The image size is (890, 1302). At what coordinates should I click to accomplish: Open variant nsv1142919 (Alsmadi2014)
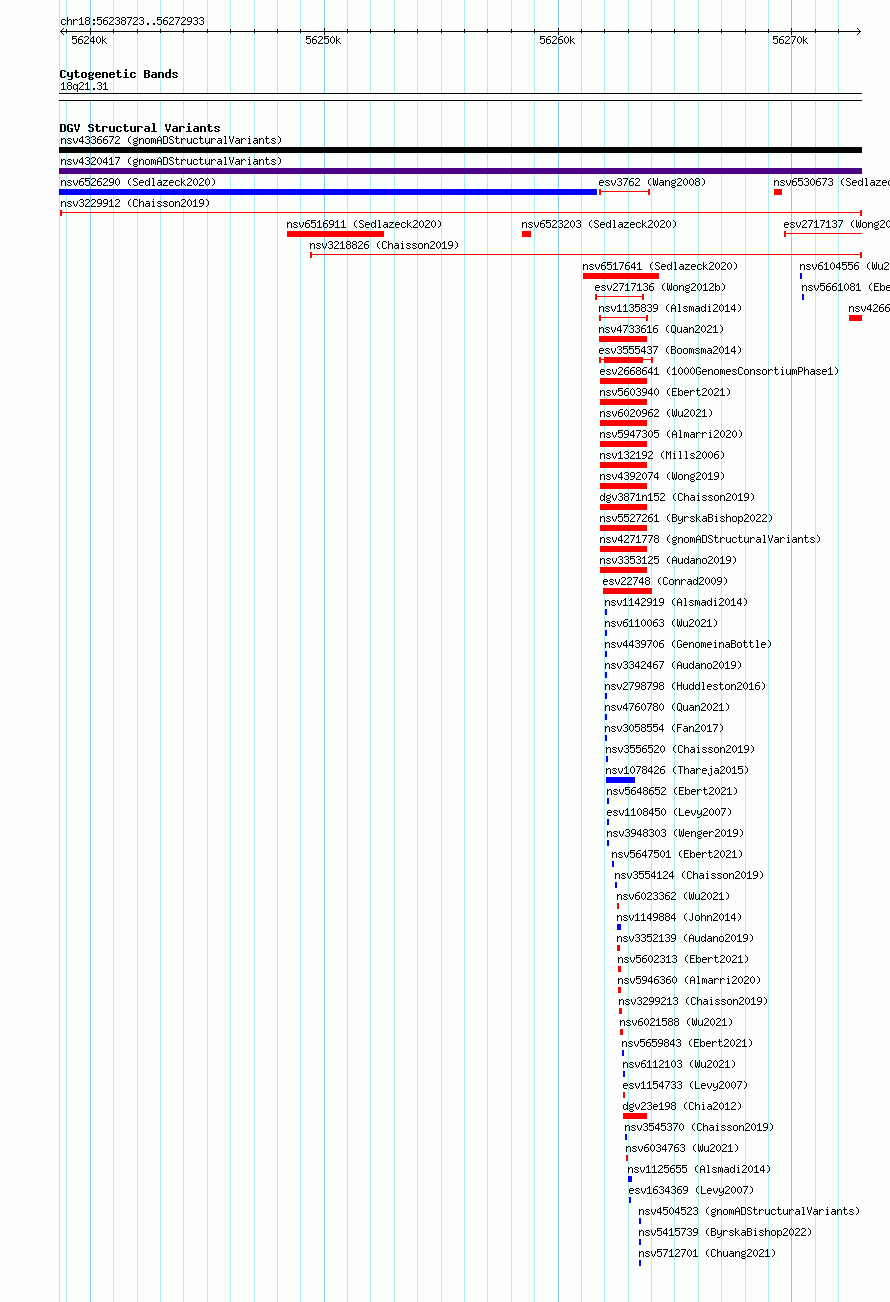pos(675,602)
